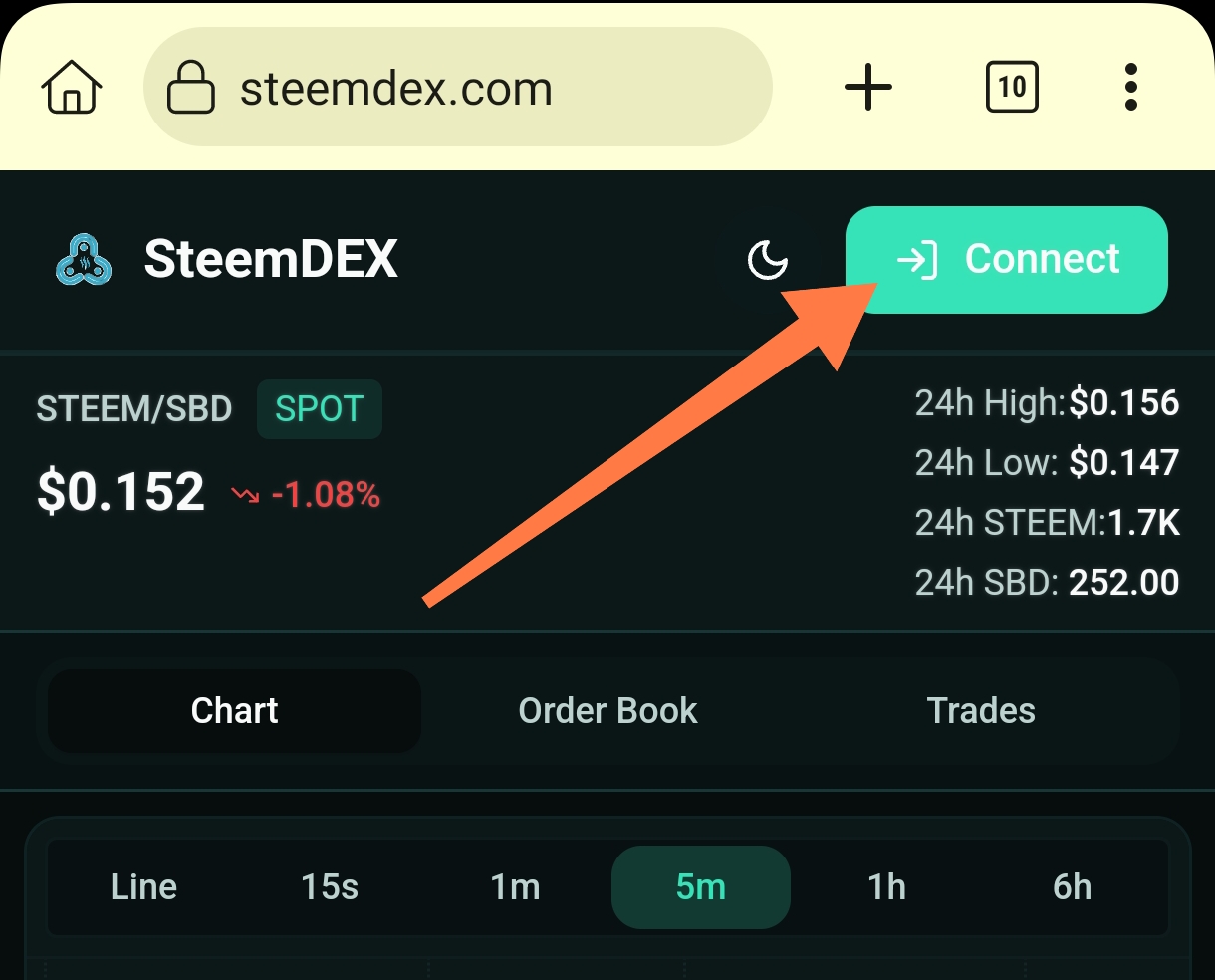The height and width of the screenshot is (980, 1215).
Task: Click the SPOT market badge
Action: (x=319, y=409)
